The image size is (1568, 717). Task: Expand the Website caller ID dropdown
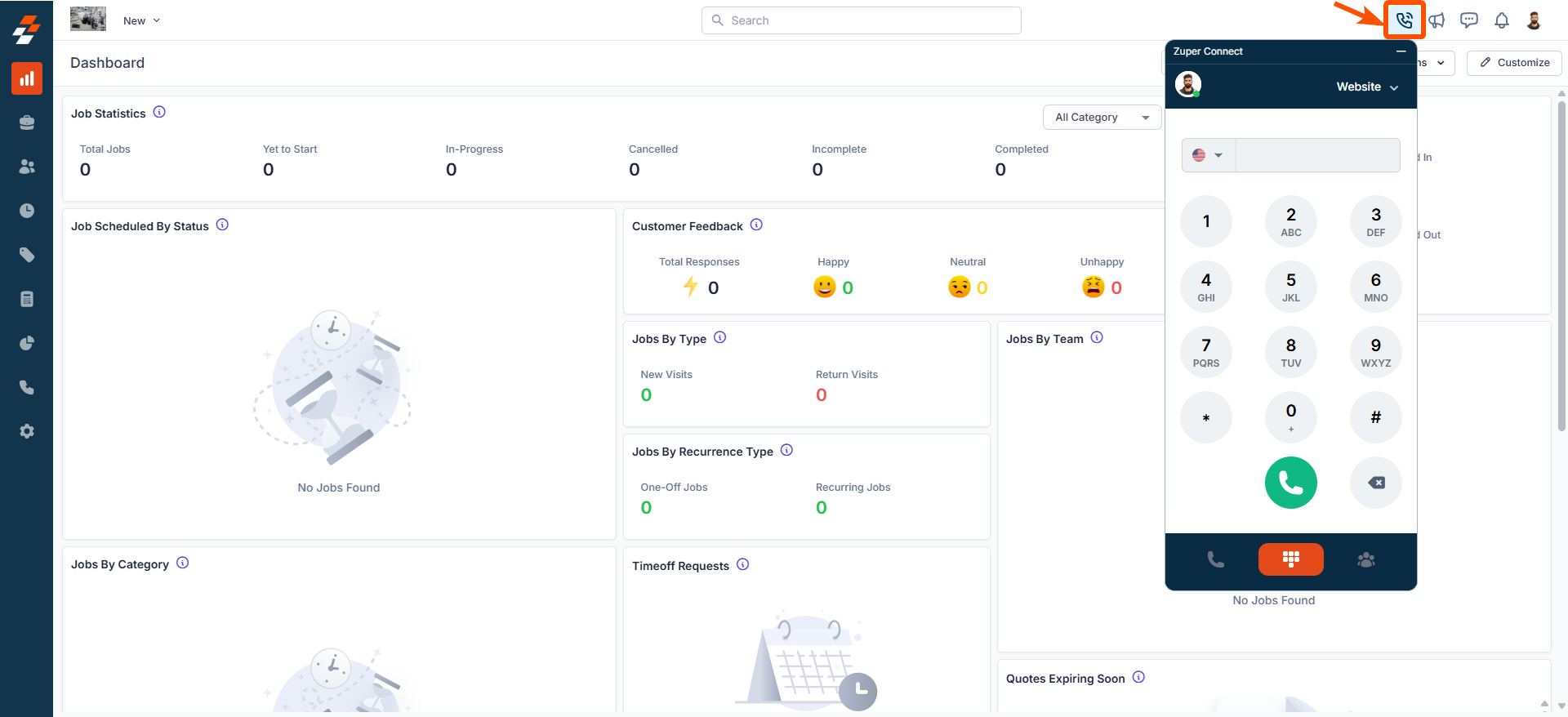1367,87
